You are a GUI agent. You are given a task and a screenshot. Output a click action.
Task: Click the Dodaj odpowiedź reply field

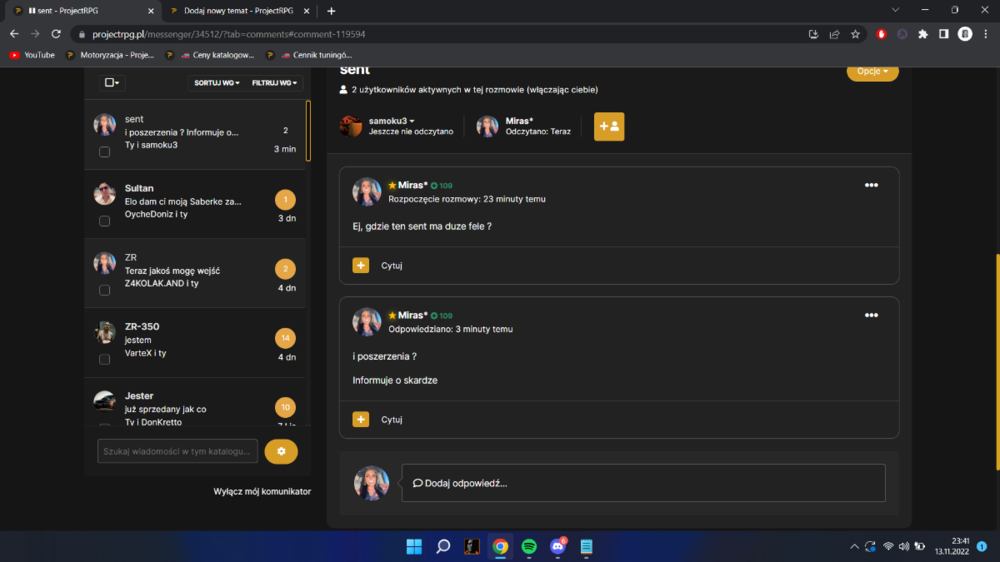(x=643, y=483)
